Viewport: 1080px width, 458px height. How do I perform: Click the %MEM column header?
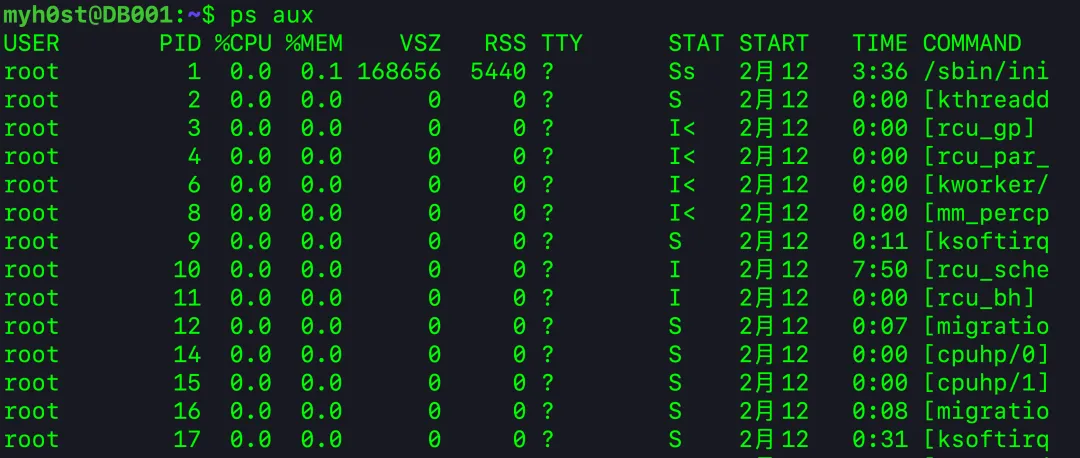[314, 43]
